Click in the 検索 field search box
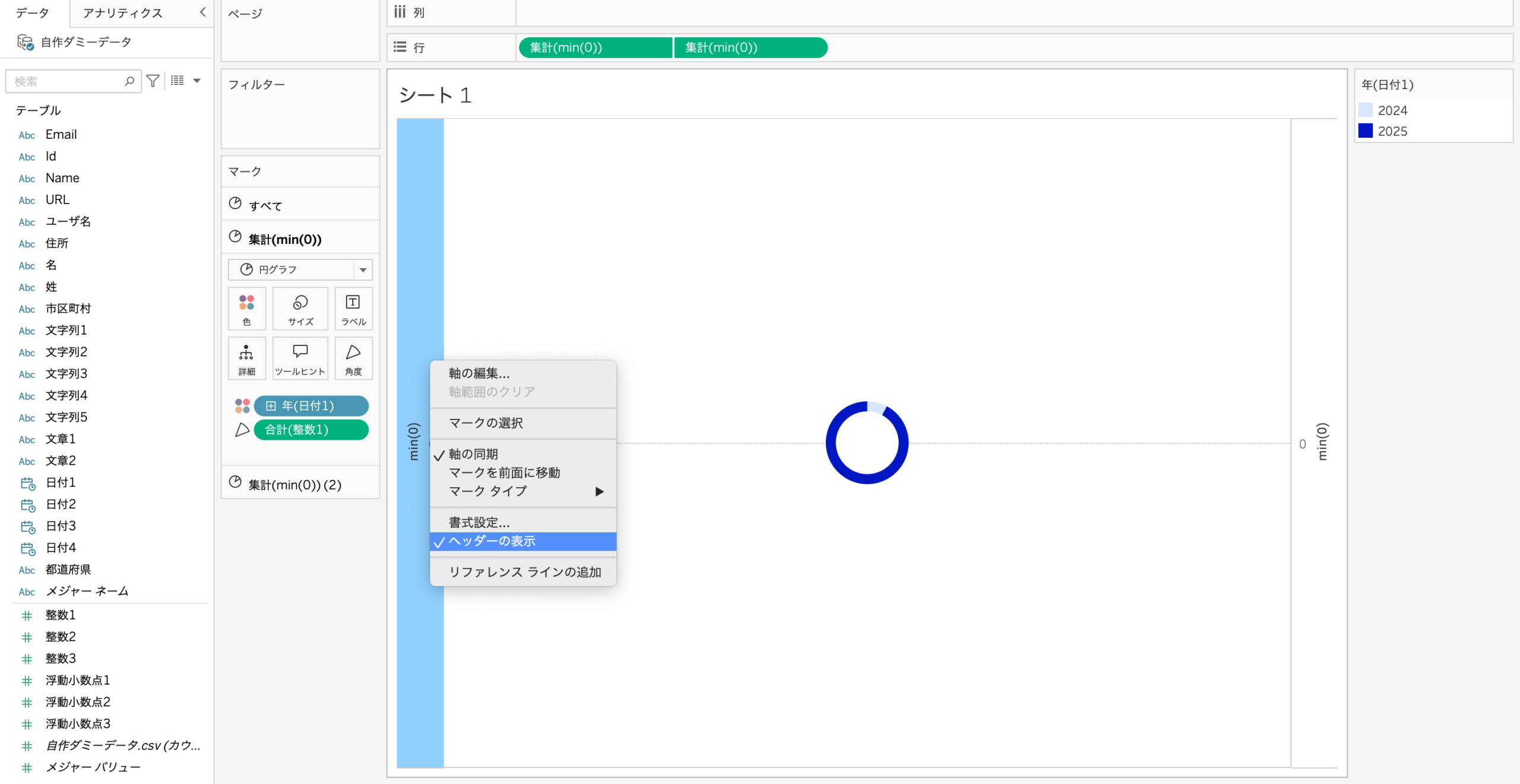Viewport: 1520px width, 784px height. [65, 81]
